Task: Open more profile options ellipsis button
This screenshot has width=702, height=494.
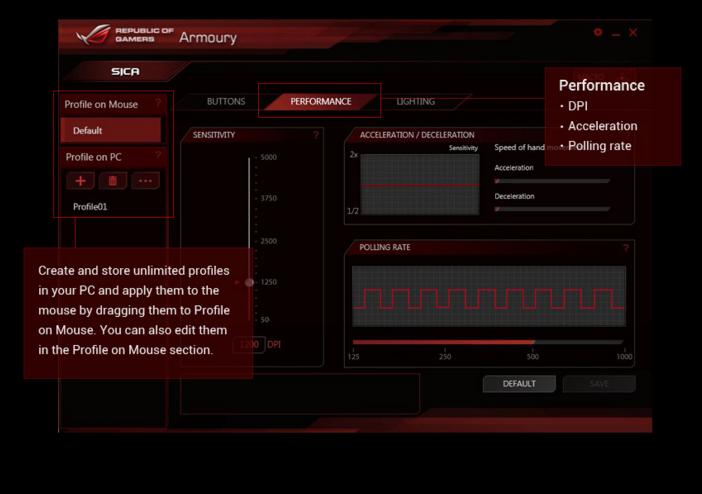Action: tap(146, 180)
